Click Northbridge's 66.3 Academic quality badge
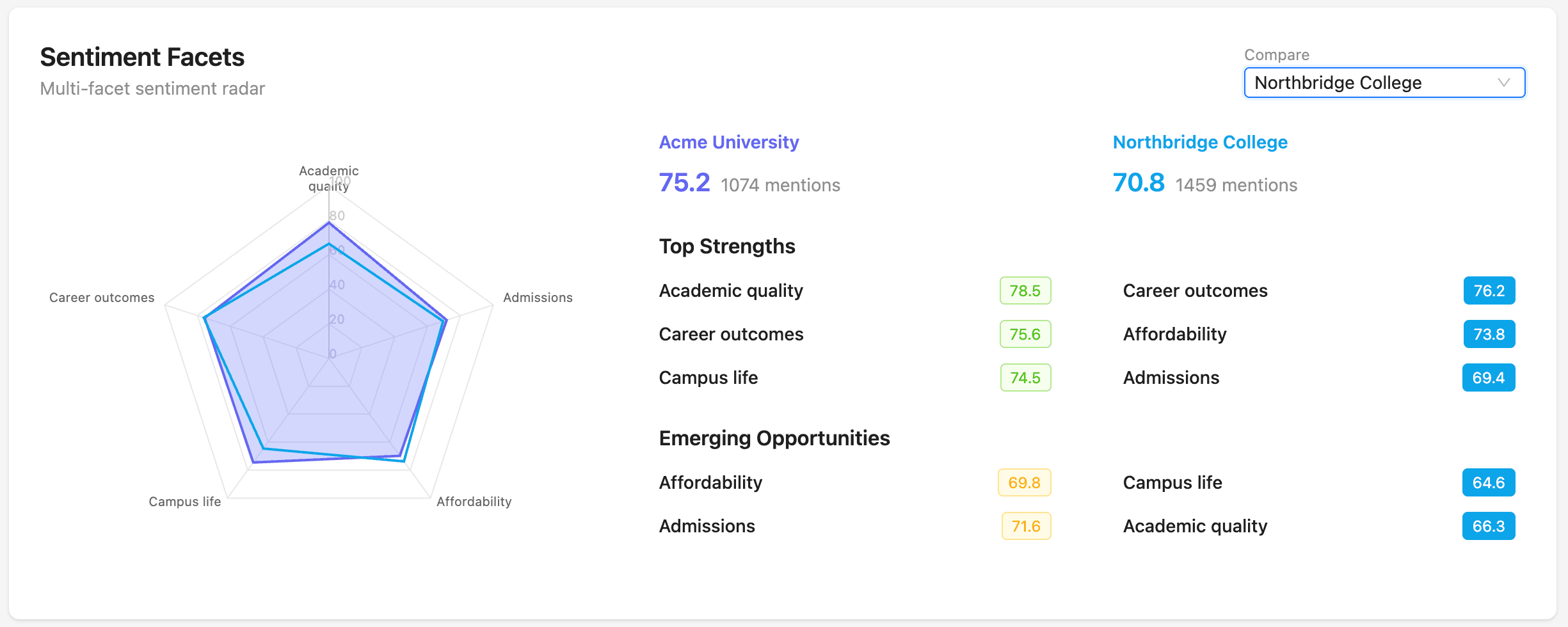 coord(1489,525)
